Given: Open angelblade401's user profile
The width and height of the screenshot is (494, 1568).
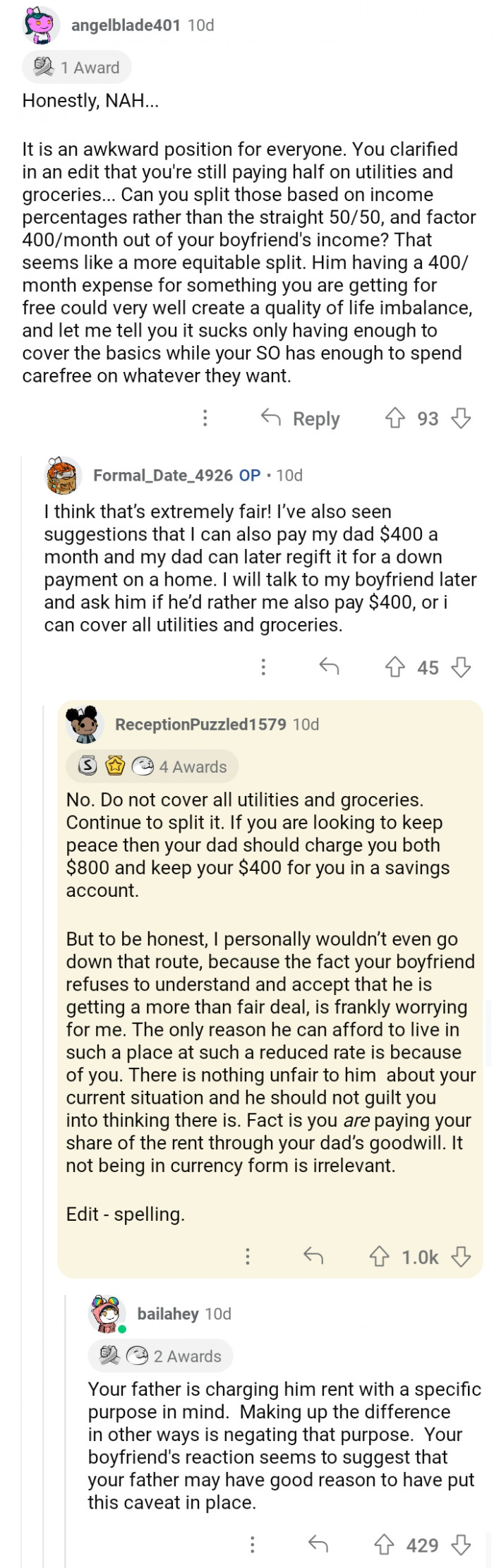Looking at the screenshot, I should pyautogui.click(x=126, y=25).
